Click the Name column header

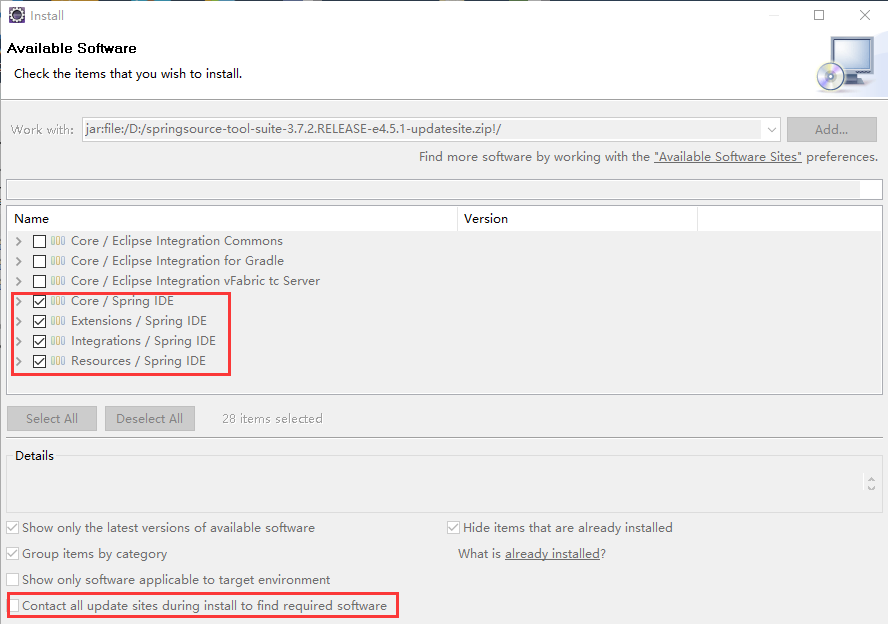point(232,219)
